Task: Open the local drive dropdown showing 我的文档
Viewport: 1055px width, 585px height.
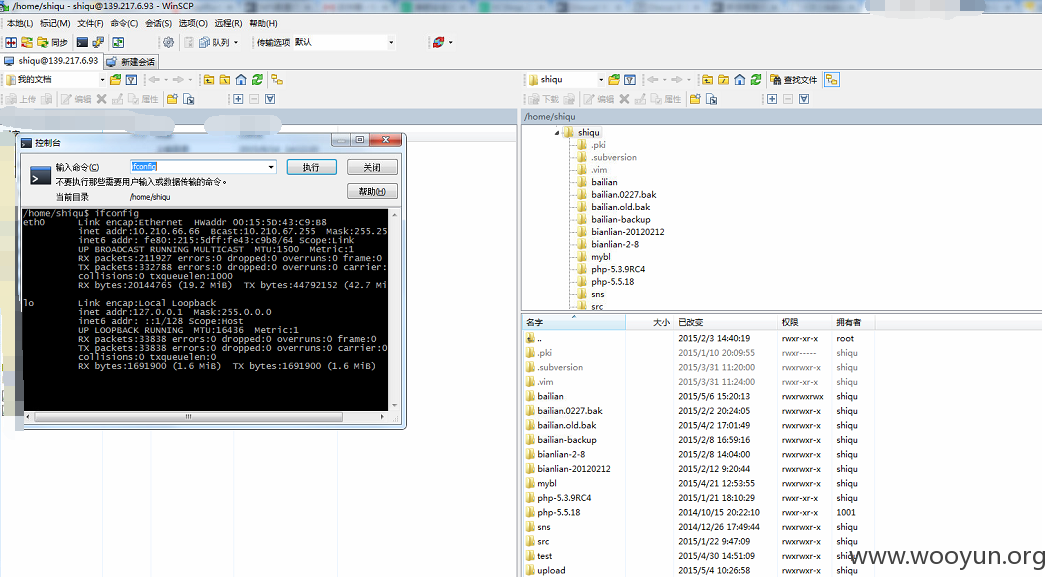Action: coord(55,79)
